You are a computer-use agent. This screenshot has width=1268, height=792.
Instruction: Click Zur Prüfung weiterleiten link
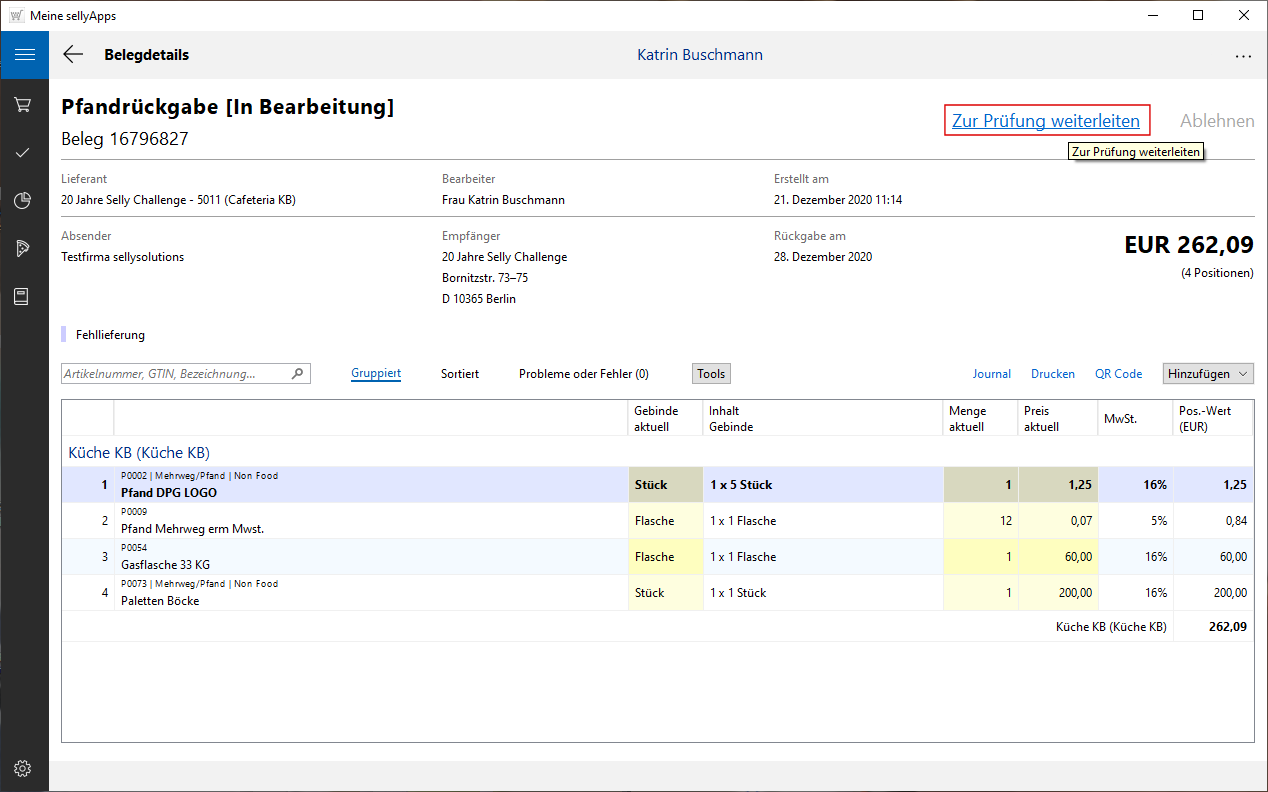1045,121
